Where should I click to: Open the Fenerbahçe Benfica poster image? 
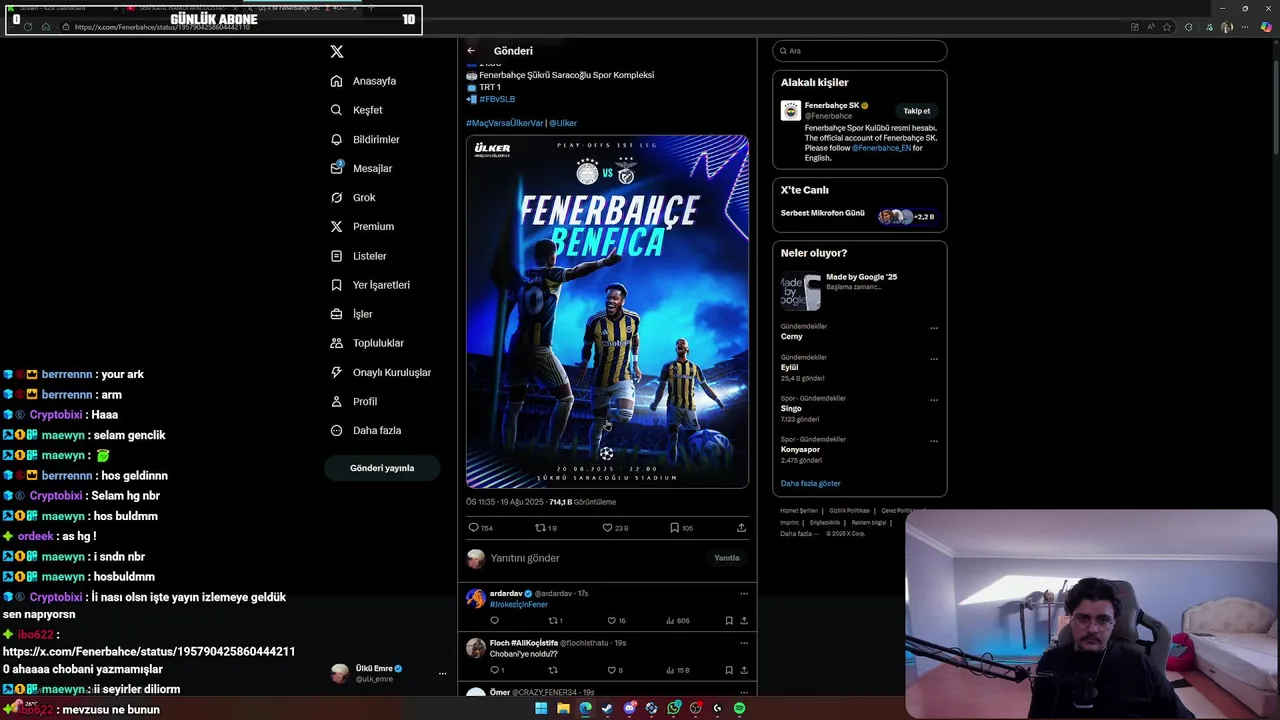coord(607,312)
